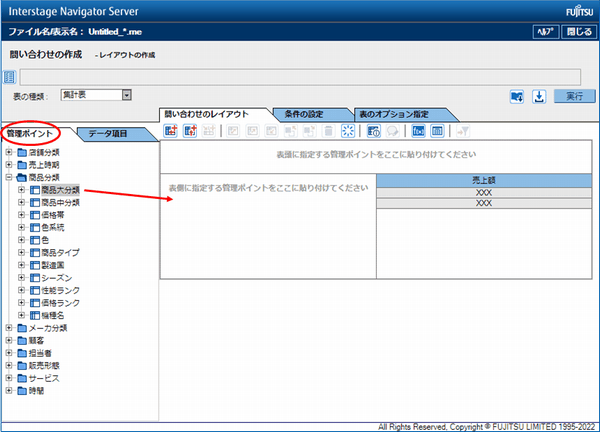Click the table icon beside 商品中分類
This screenshot has width=600, height=432.
pyautogui.click(x=35, y=202)
